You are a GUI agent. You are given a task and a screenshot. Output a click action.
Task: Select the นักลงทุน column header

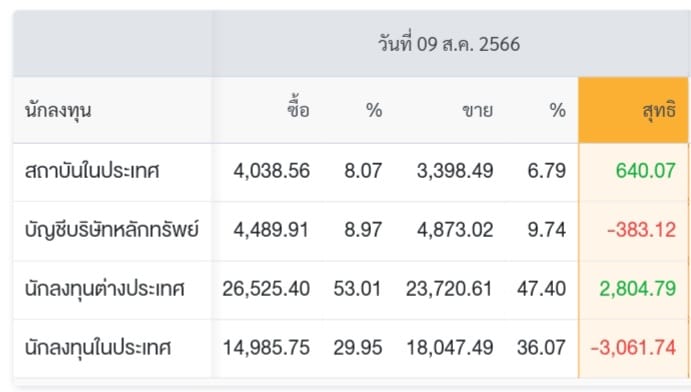[58, 111]
